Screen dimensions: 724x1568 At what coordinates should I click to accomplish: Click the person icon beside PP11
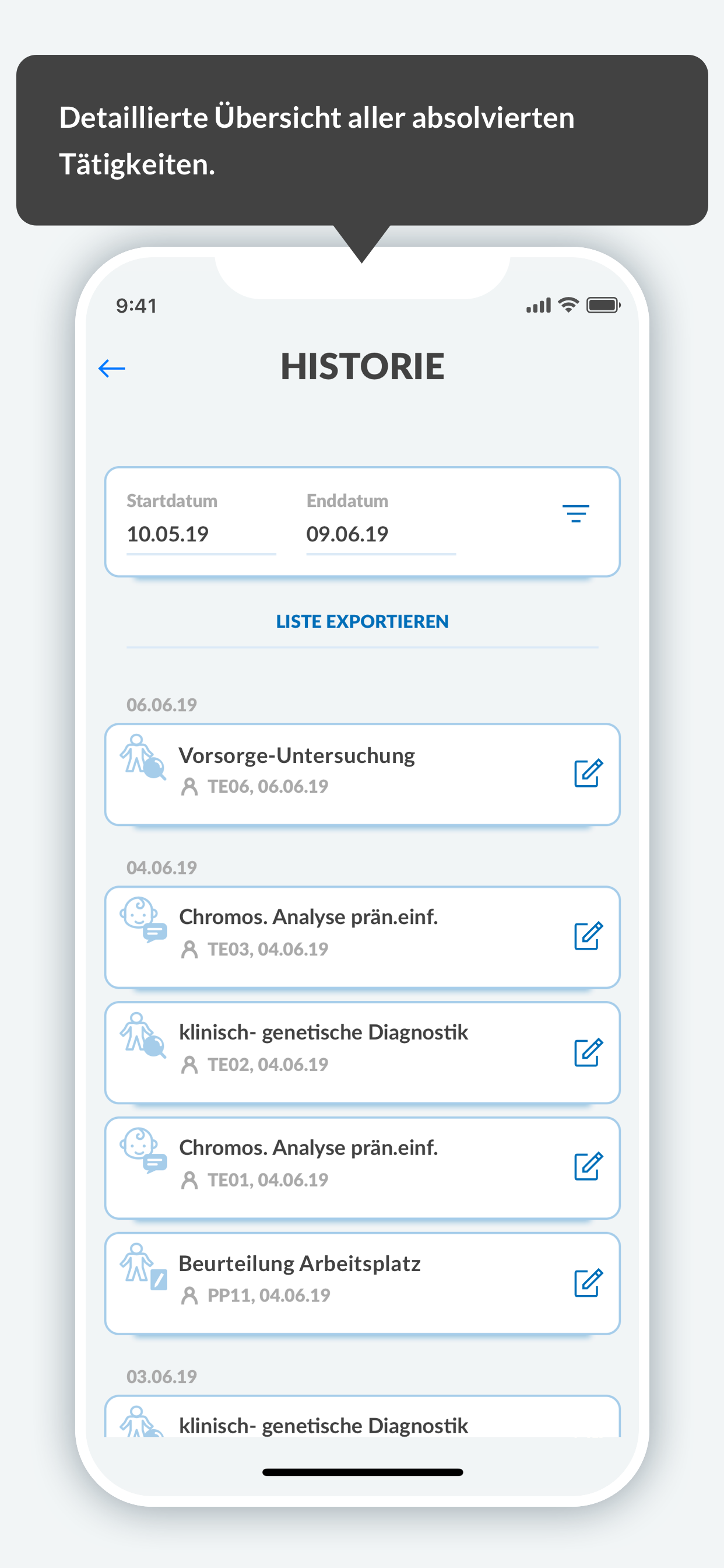tap(190, 1296)
